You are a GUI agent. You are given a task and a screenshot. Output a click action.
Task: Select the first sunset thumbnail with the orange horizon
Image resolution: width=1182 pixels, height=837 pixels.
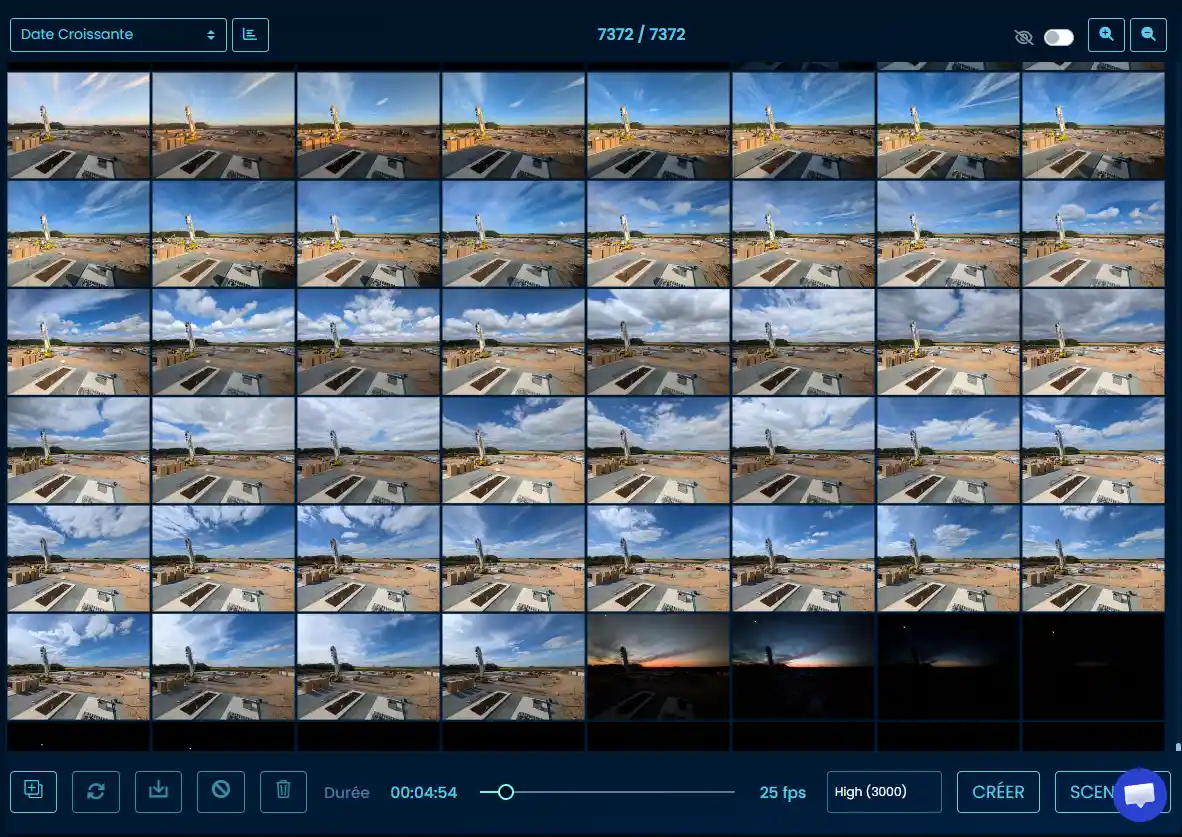[658, 667]
